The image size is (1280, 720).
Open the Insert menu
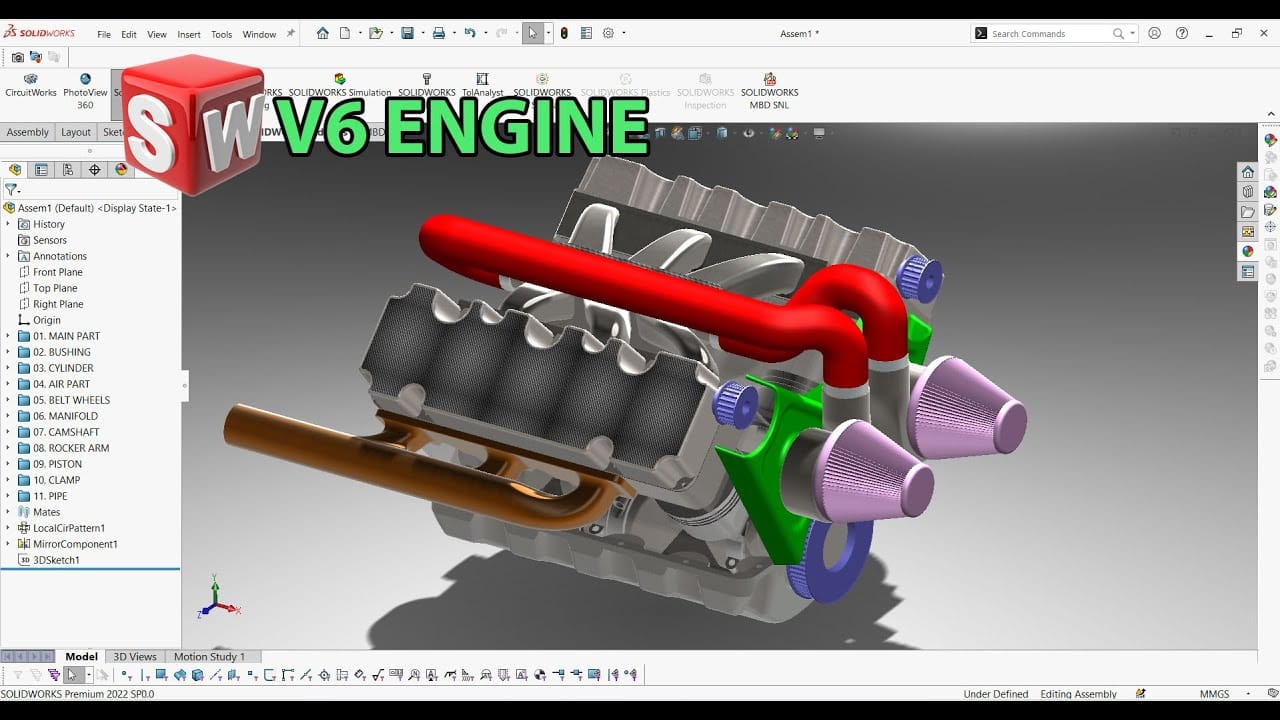coord(189,34)
